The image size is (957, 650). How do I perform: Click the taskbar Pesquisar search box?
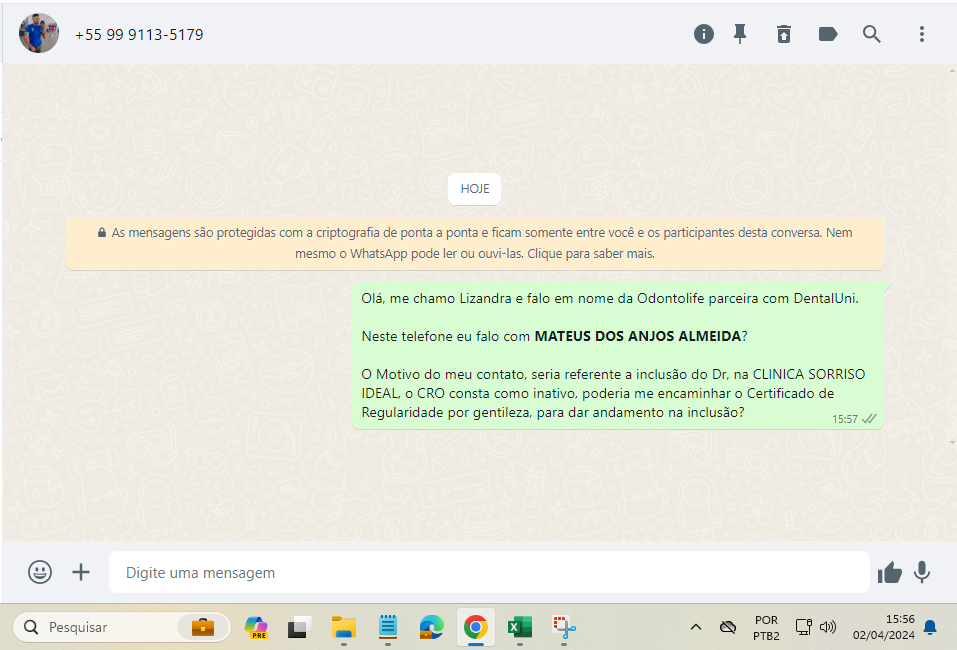click(x=121, y=627)
